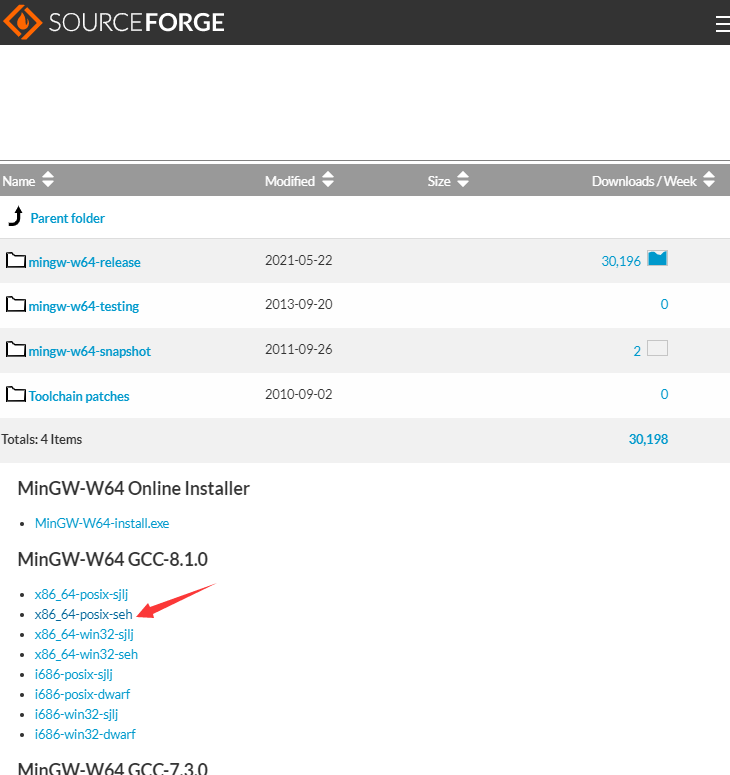Click the folder icon beside Toolchain patches
This screenshot has width=730, height=775.
point(15,395)
